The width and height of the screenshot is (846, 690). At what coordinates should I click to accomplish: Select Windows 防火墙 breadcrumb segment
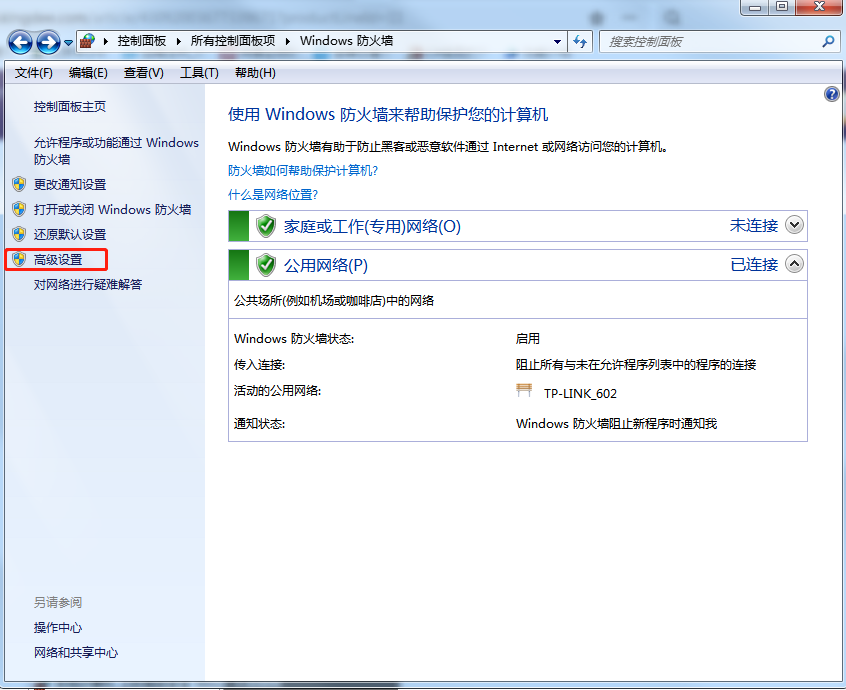coord(346,41)
